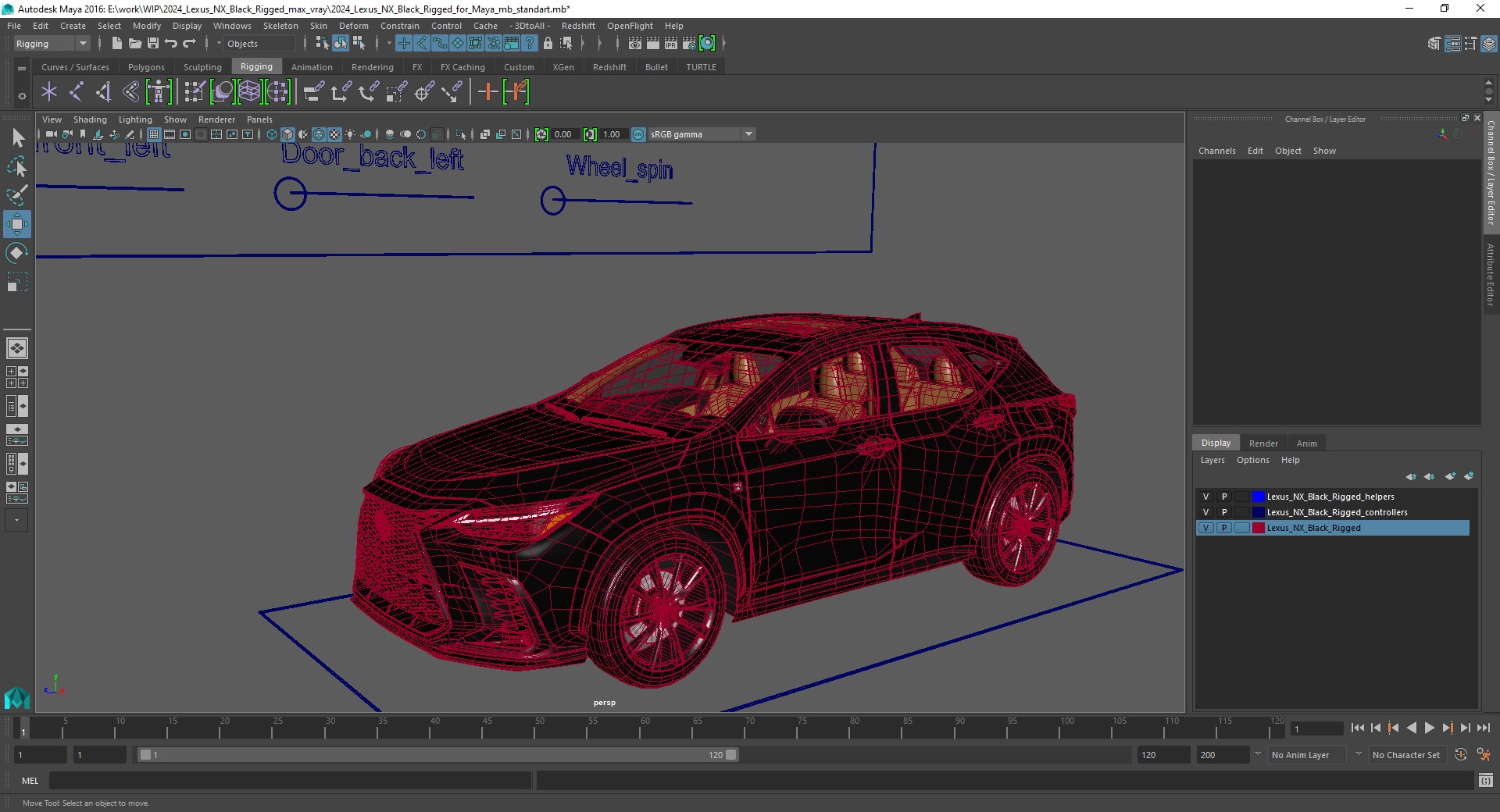
Task: Toggle playback P on helpers layer
Action: [x=1224, y=497]
